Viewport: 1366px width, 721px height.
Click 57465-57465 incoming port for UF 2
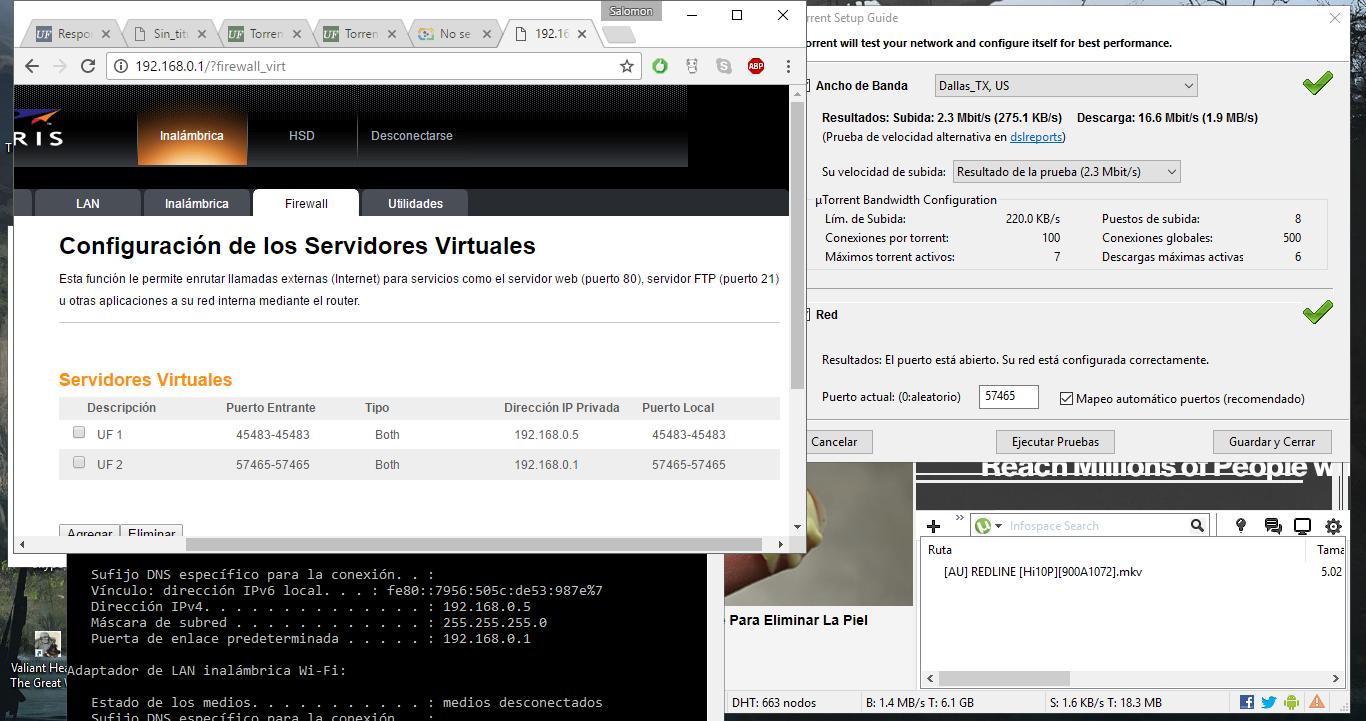coord(273,465)
